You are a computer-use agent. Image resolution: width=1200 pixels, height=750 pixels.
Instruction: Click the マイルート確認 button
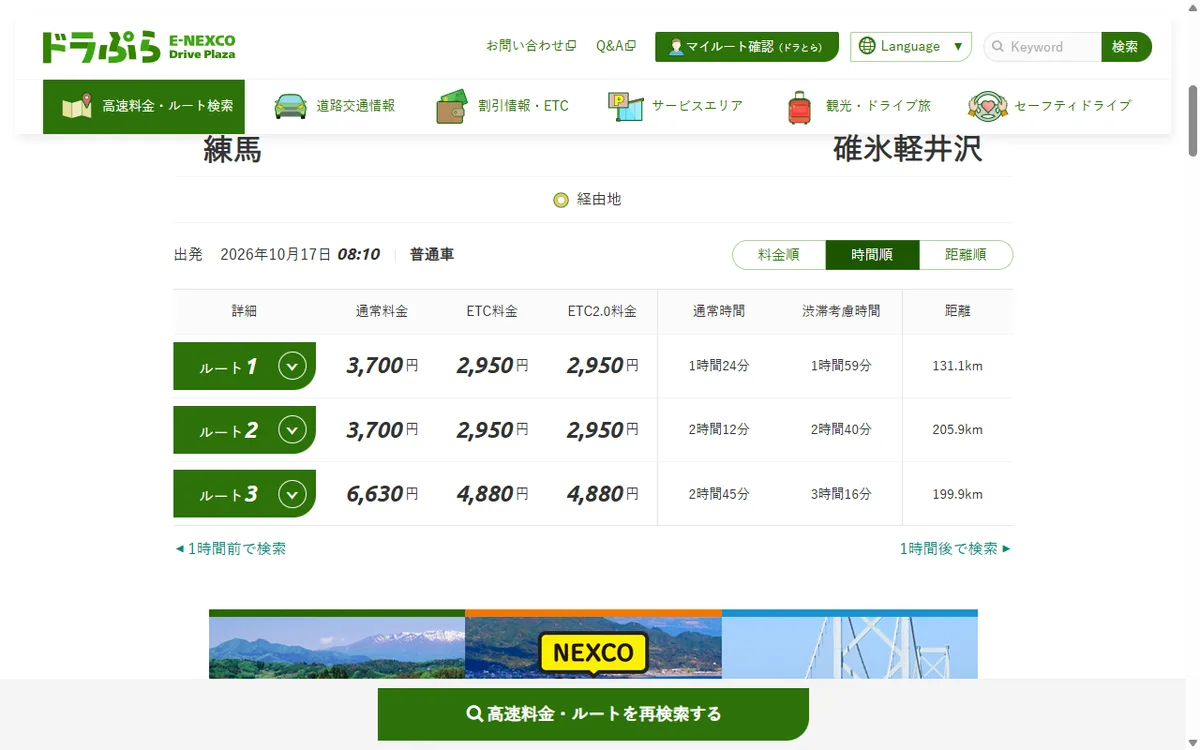coord(747,47)
